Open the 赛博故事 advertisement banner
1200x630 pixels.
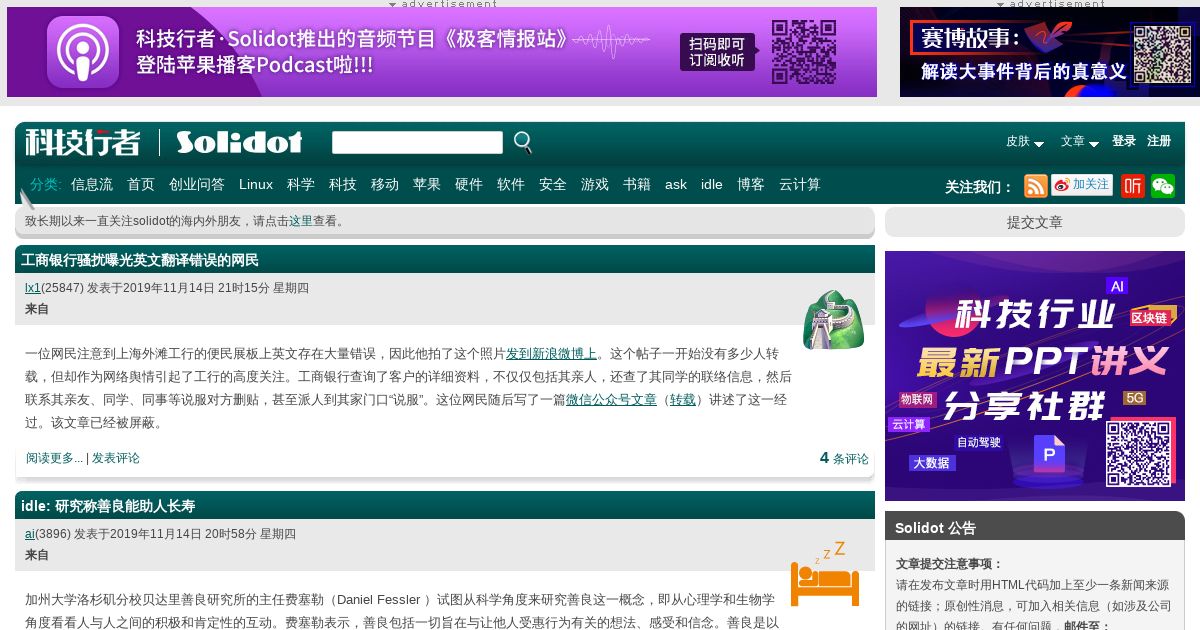tap(1050, 52)
